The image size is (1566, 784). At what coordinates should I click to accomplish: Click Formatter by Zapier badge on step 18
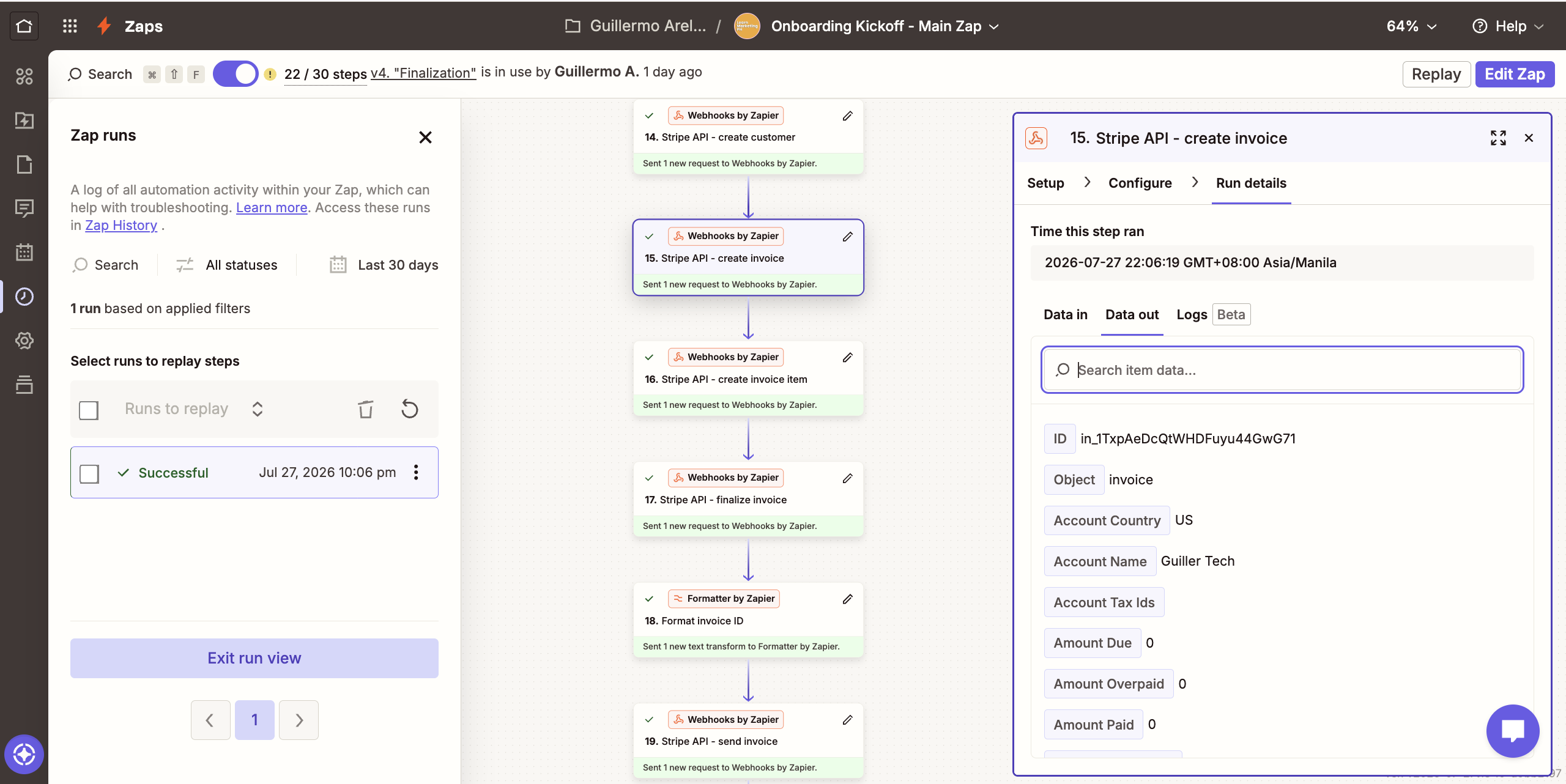click(724, 599)
